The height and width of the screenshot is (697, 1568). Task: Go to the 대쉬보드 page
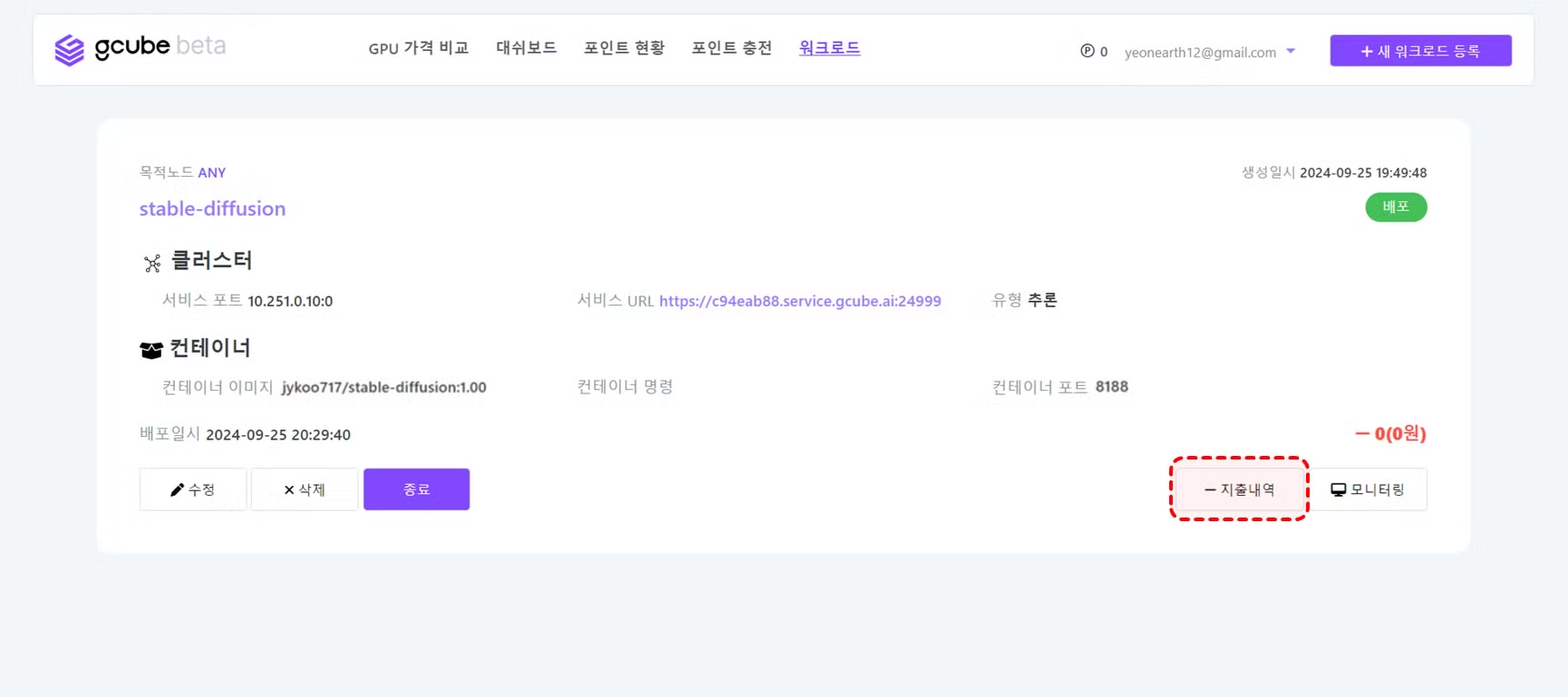(527, 48)
